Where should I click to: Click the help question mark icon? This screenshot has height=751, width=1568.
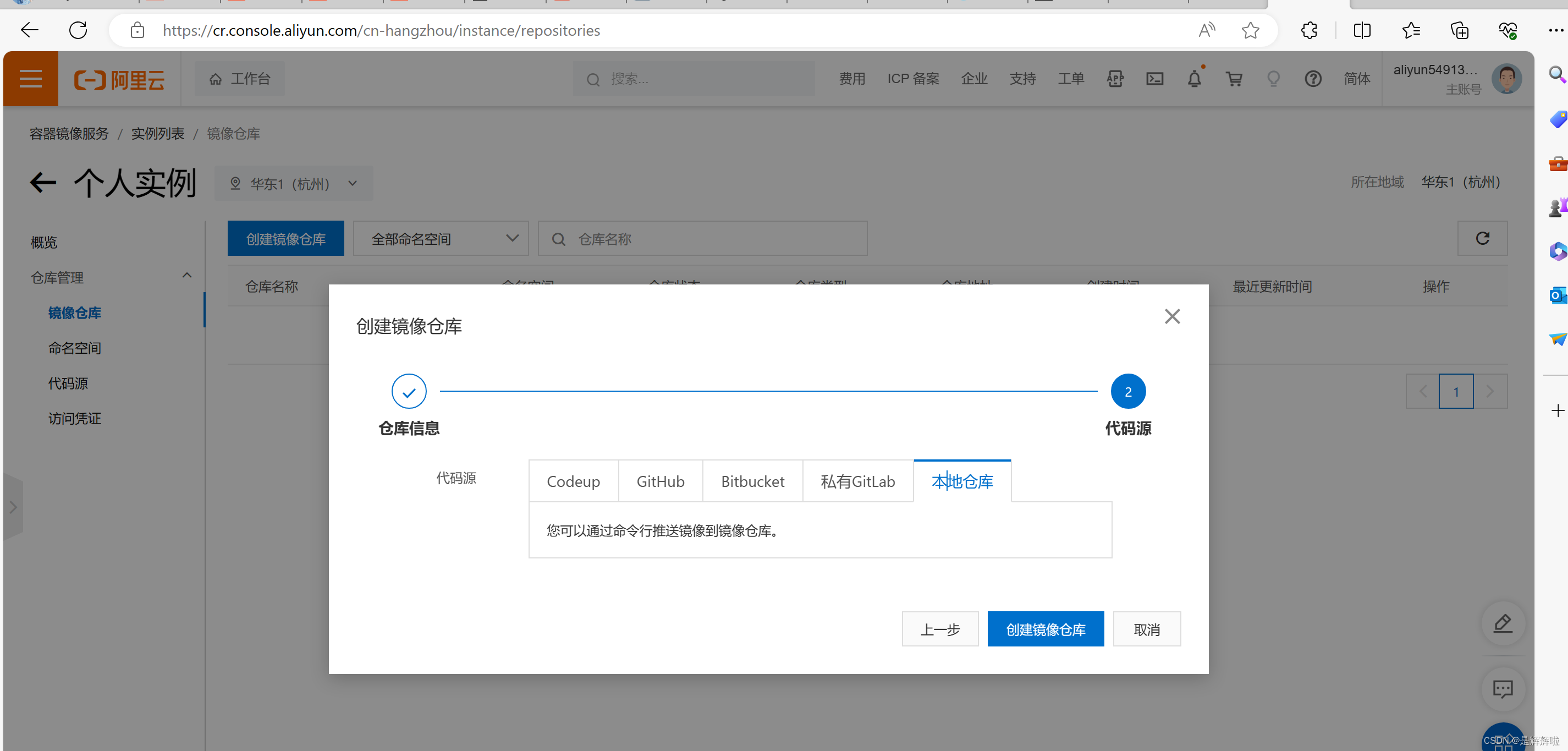click(1313, 79)
